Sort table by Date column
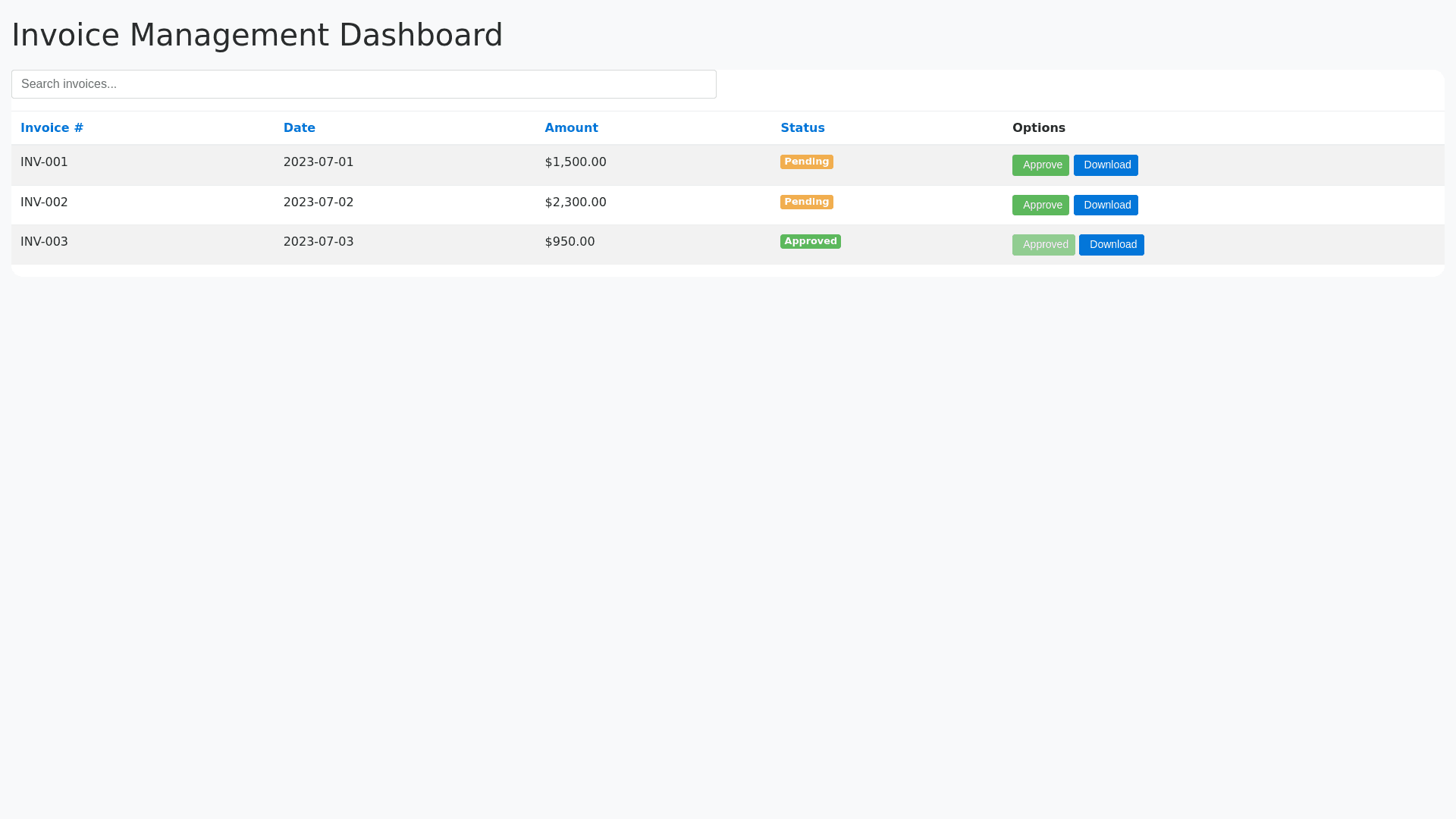This screenshot has width=1456, height=819. point(299,128)
